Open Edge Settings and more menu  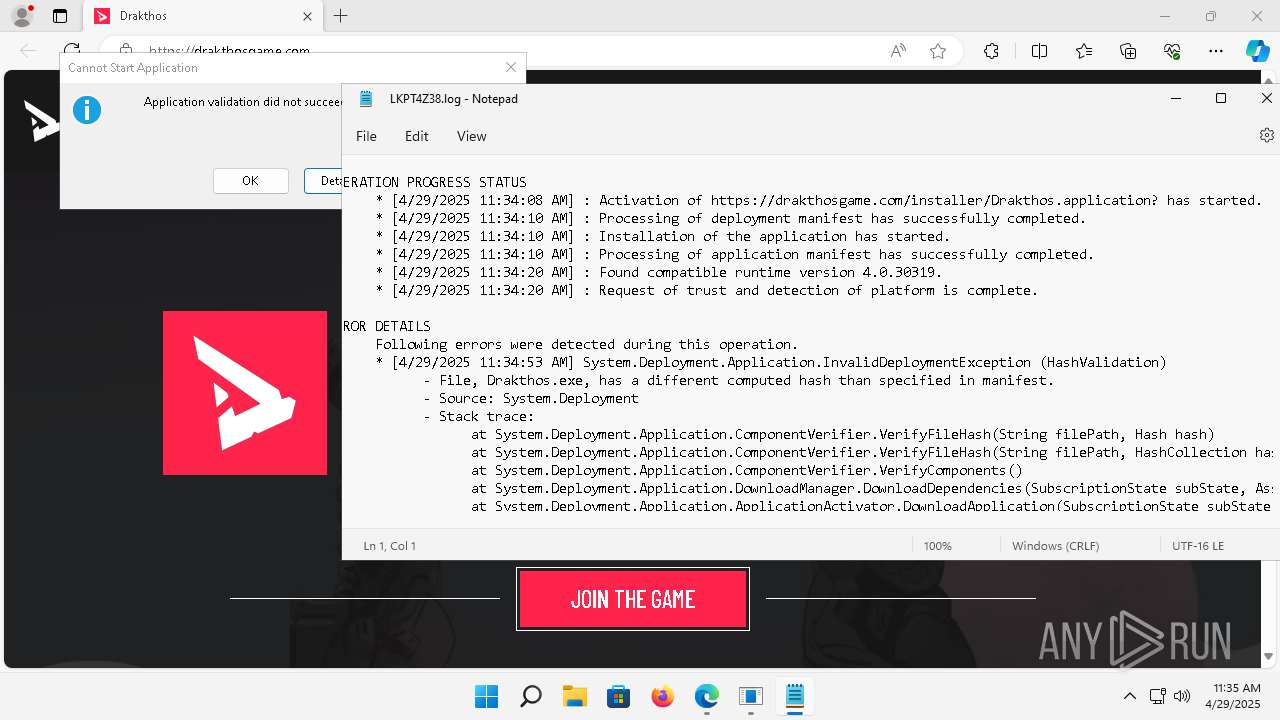(x=1216, y=51)
